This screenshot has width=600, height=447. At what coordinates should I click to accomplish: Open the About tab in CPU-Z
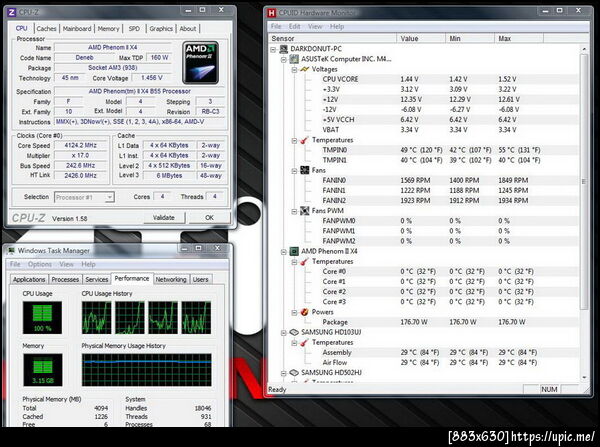click(x=188, y=29)
